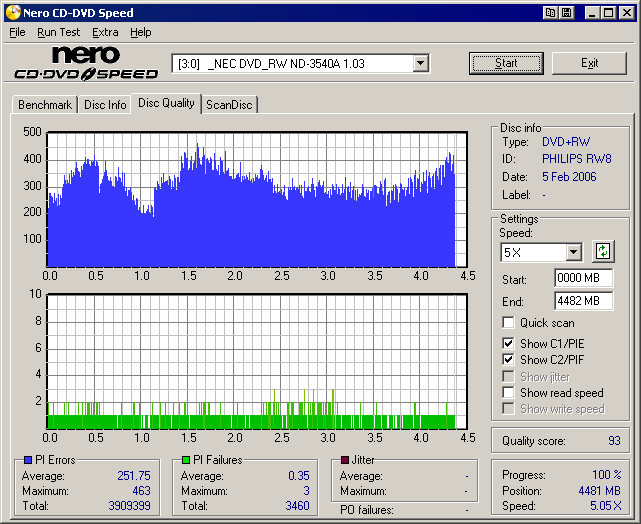Uncheck Show C1/PIE option
Image resolution: width=641 pixels, height=524 pixels.
pyautogui.click(x=509, y=343)
